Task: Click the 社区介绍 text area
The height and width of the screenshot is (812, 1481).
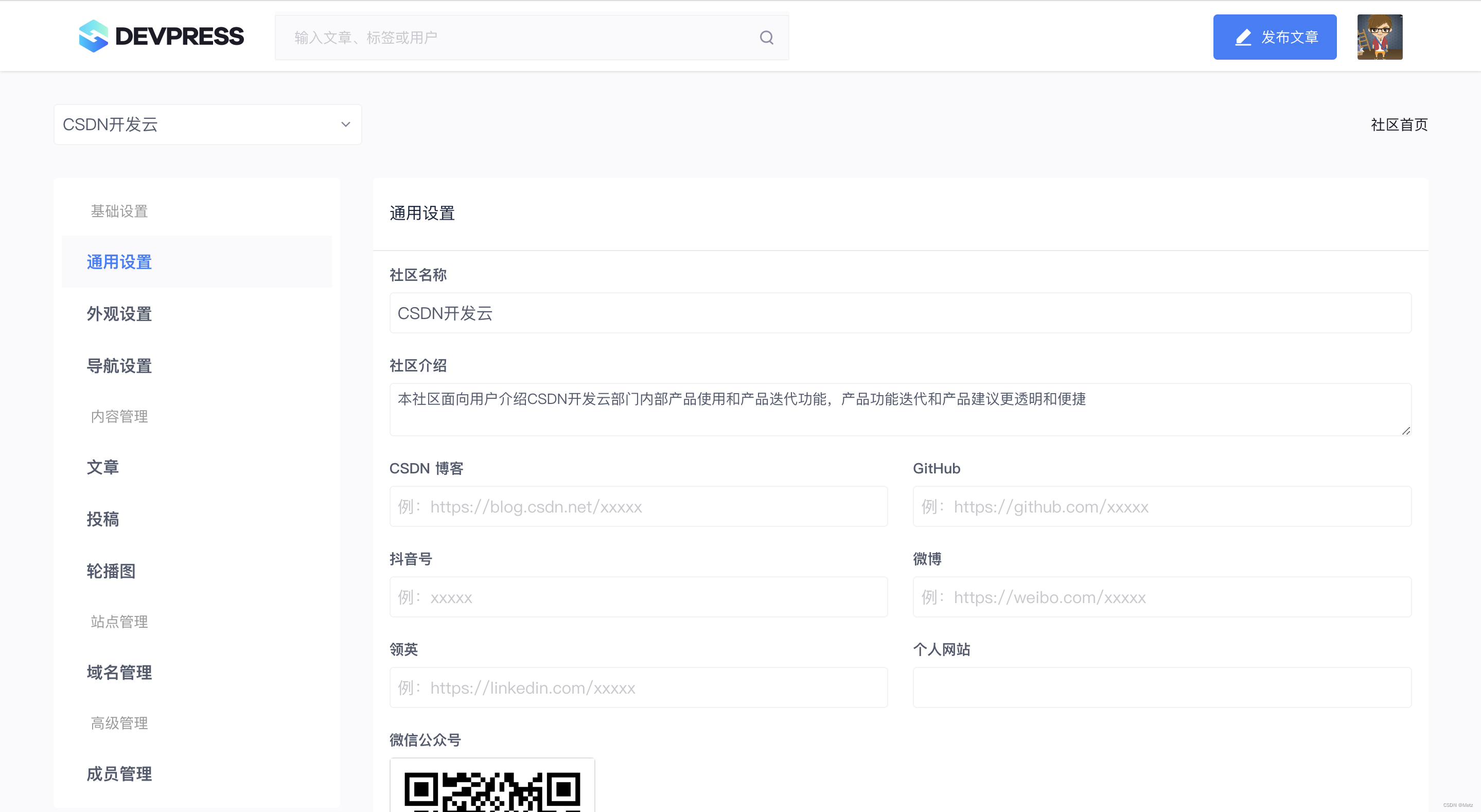Action: [901, 410]
